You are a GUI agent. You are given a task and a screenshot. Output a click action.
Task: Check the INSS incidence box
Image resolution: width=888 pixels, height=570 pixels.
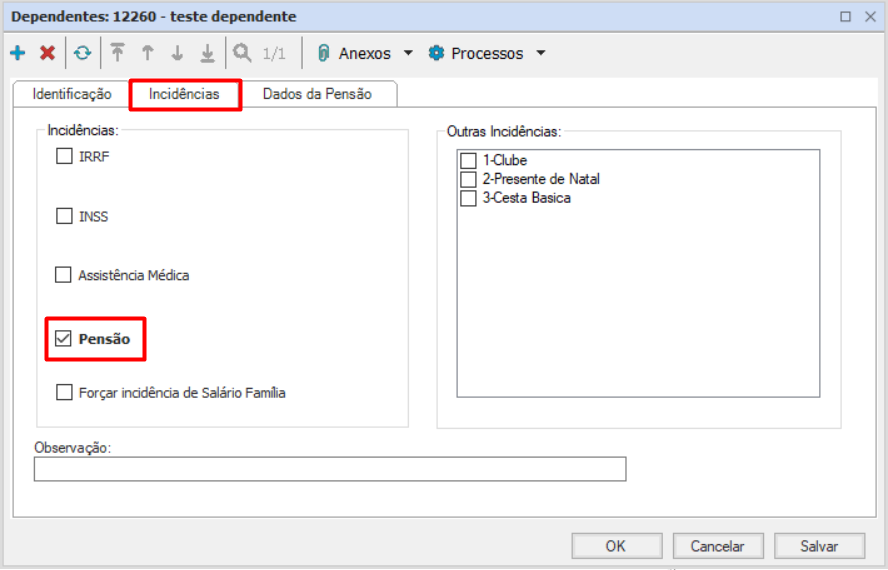(x=65, y=216)
